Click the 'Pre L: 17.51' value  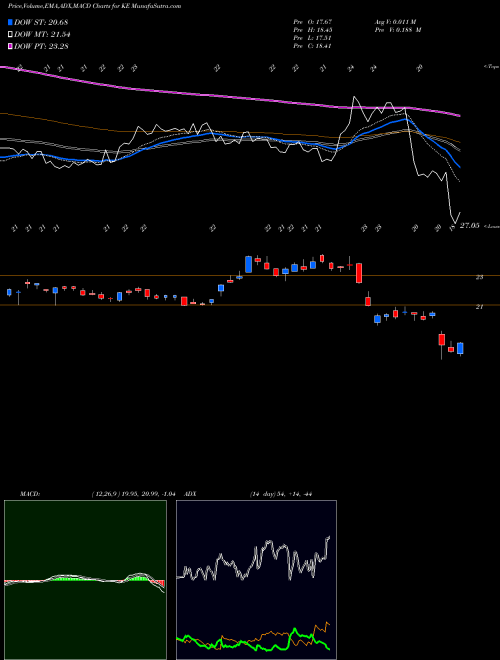[313, 38]
